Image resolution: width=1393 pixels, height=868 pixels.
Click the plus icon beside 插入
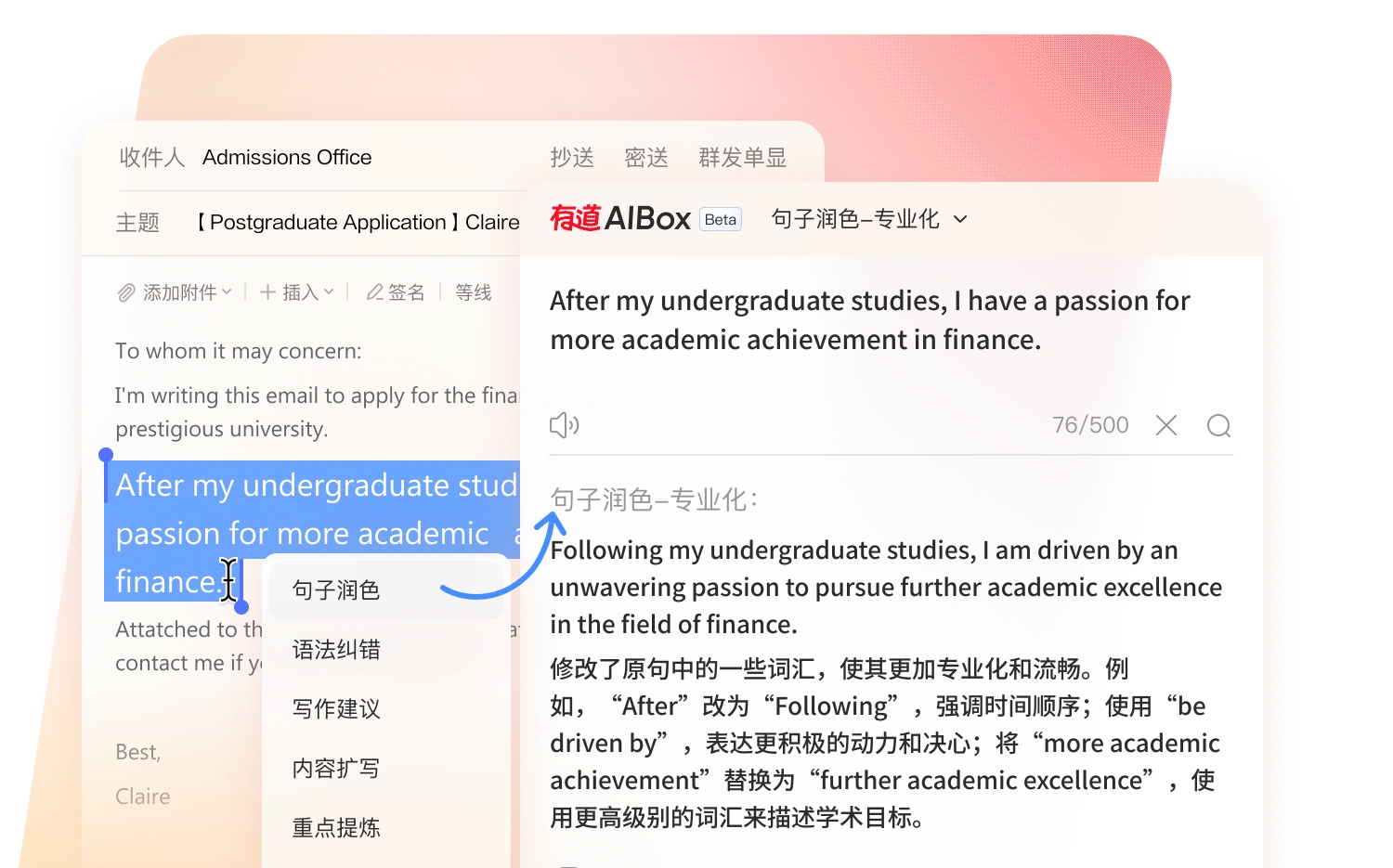pos(267,292)
